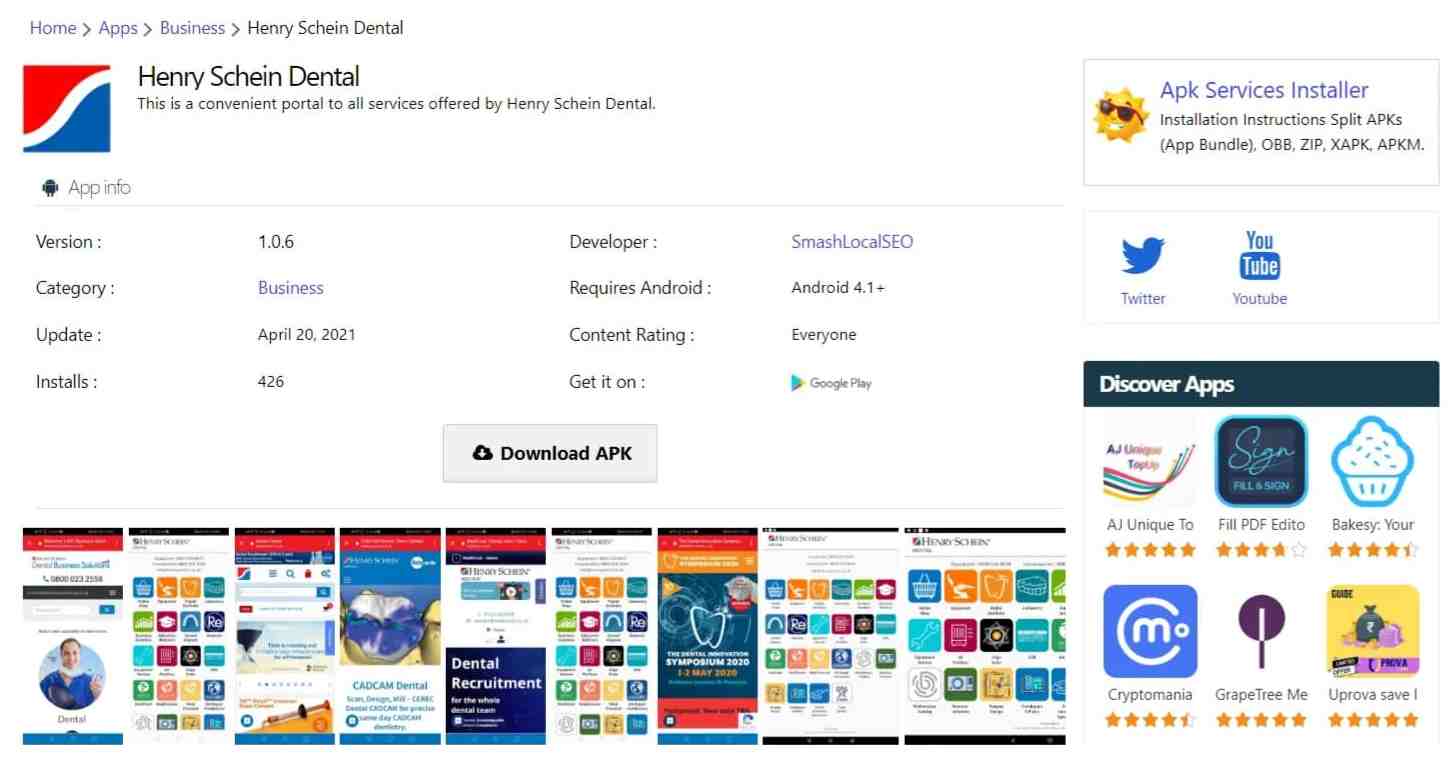Click the Apk Services Installer sun icon
The image size is (1450, 758).
[x=1119, y=115]
